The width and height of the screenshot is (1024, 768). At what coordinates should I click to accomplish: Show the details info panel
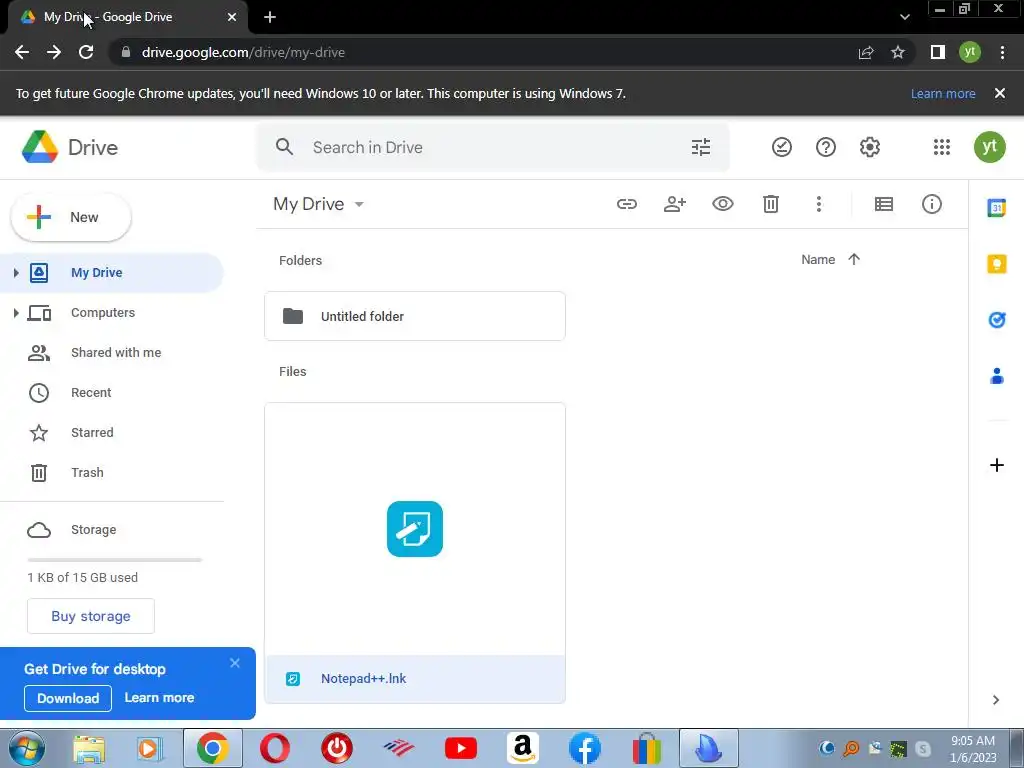(x=931, y=204)
